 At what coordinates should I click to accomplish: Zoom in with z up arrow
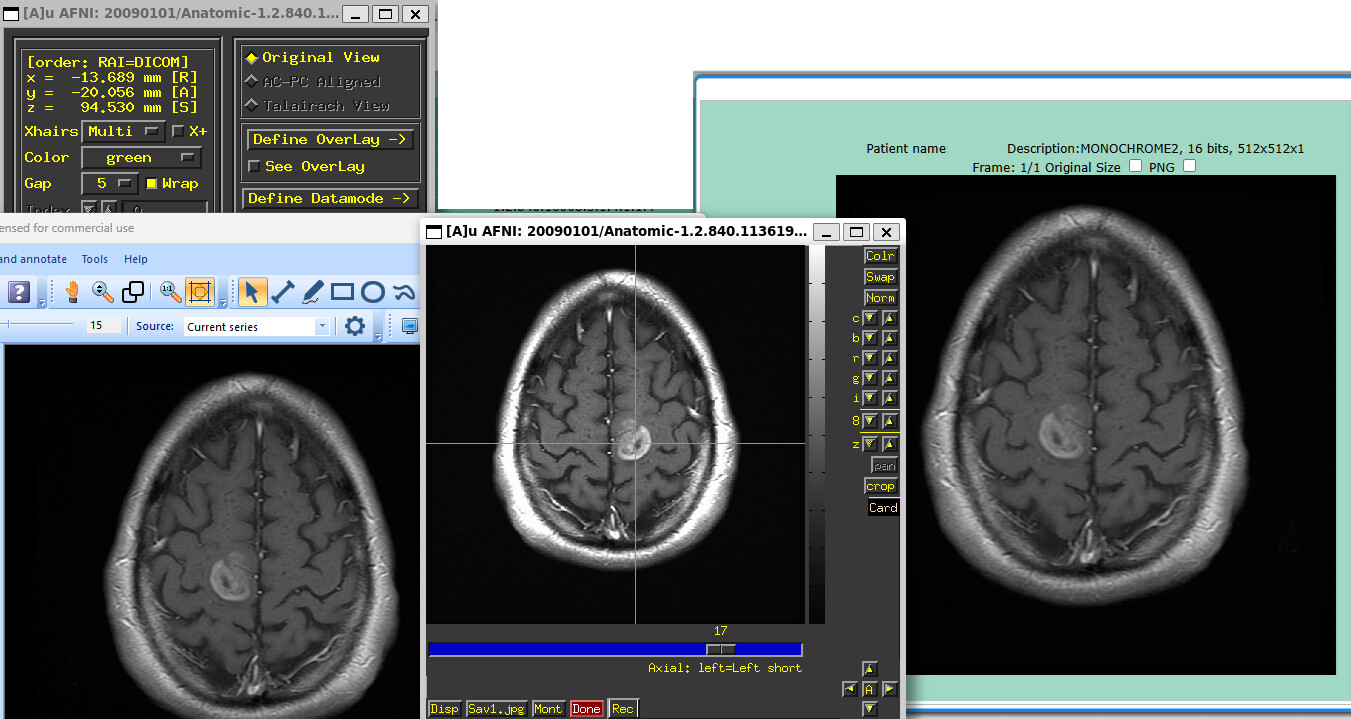coord(889,444)
